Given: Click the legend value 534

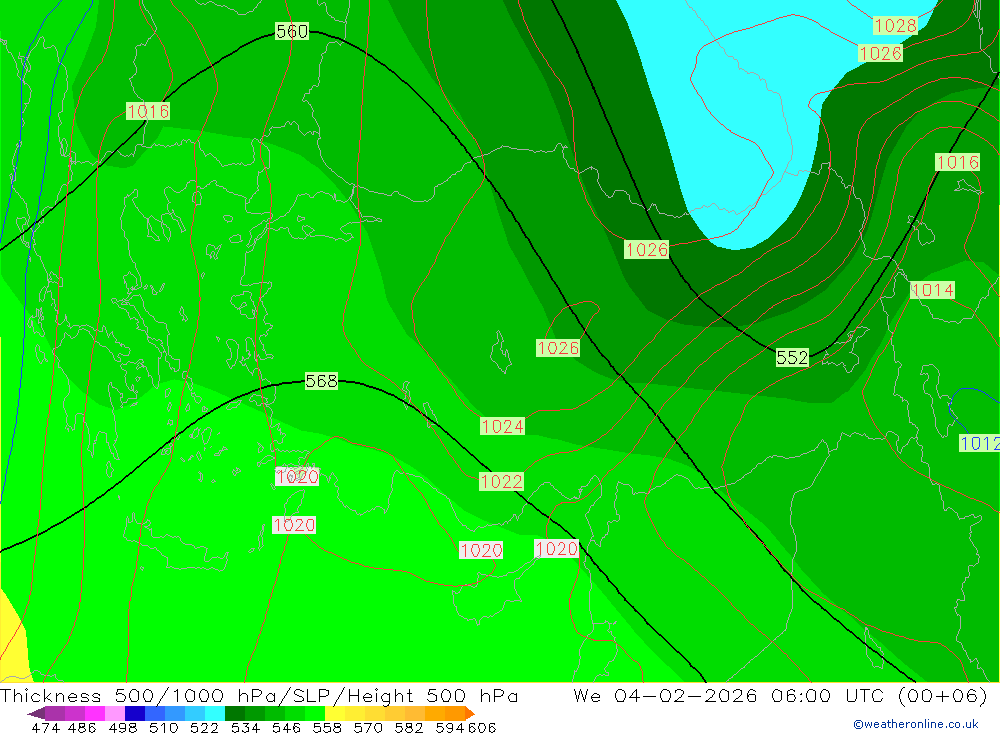Looking at the screenshot, I should coord(246,727).
